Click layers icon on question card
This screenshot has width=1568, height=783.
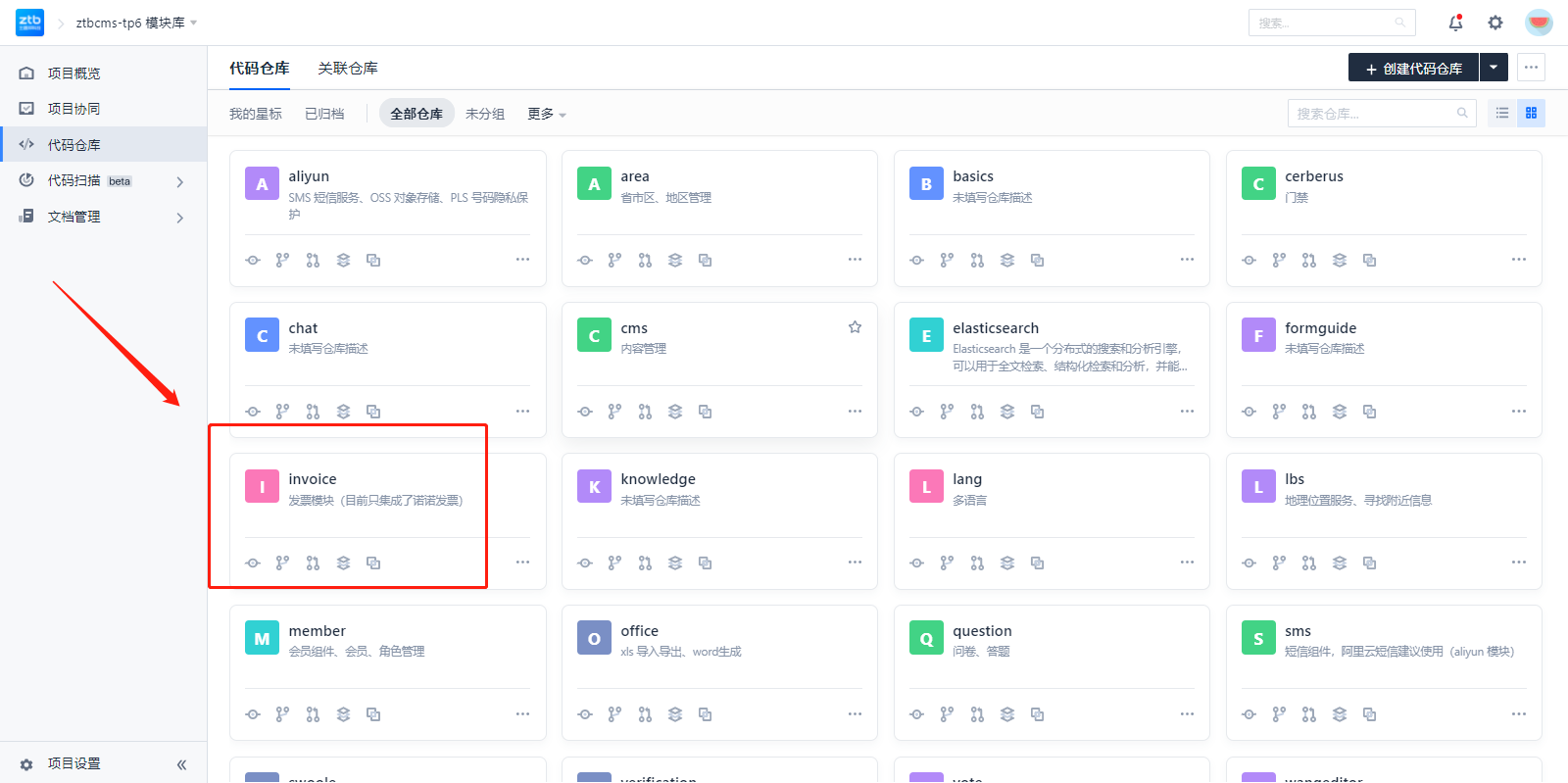(1007, 714)
